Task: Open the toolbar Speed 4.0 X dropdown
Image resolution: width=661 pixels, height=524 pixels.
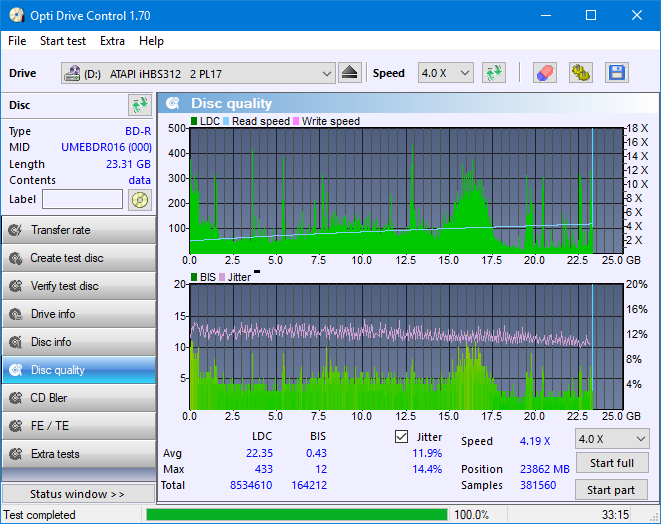Action: [x=446, y=73]
